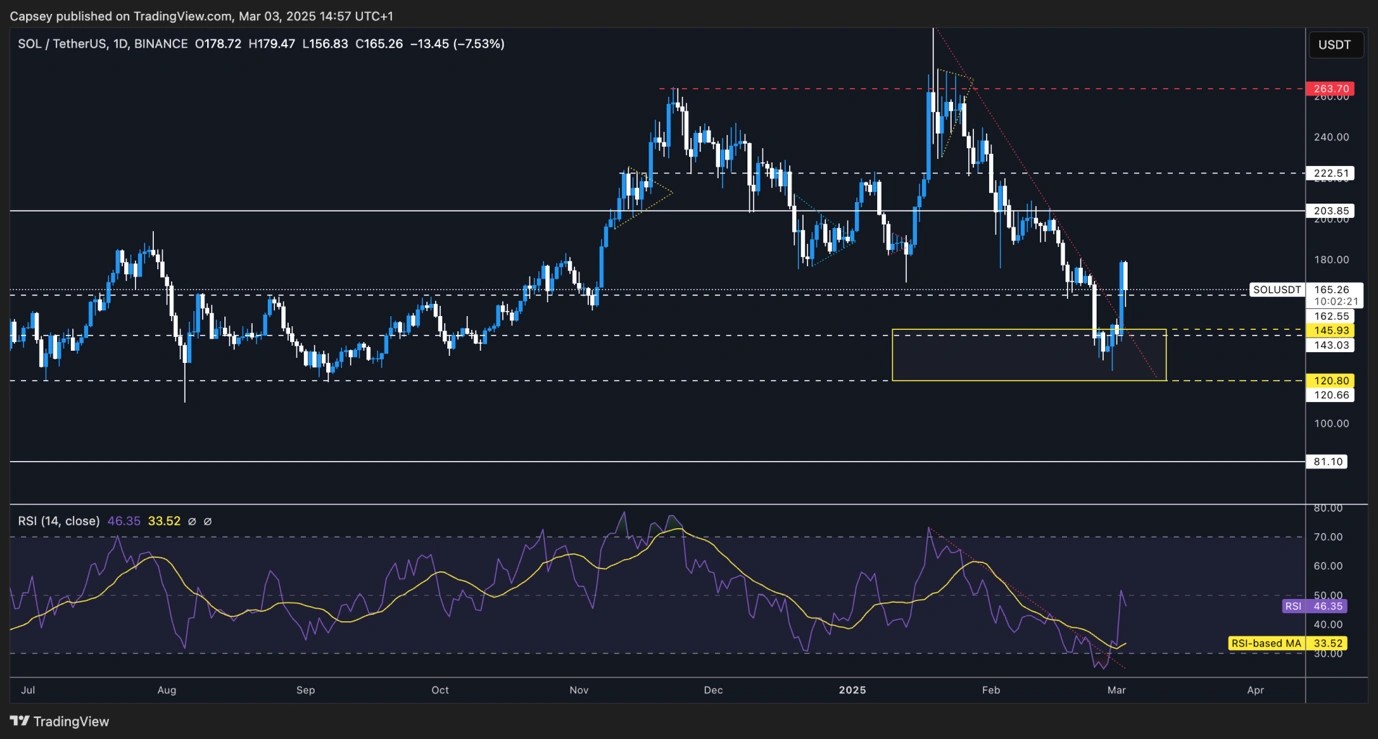Select the RSI (14, close) indicator legend
1378x739 pixels.
coord(59,521)
